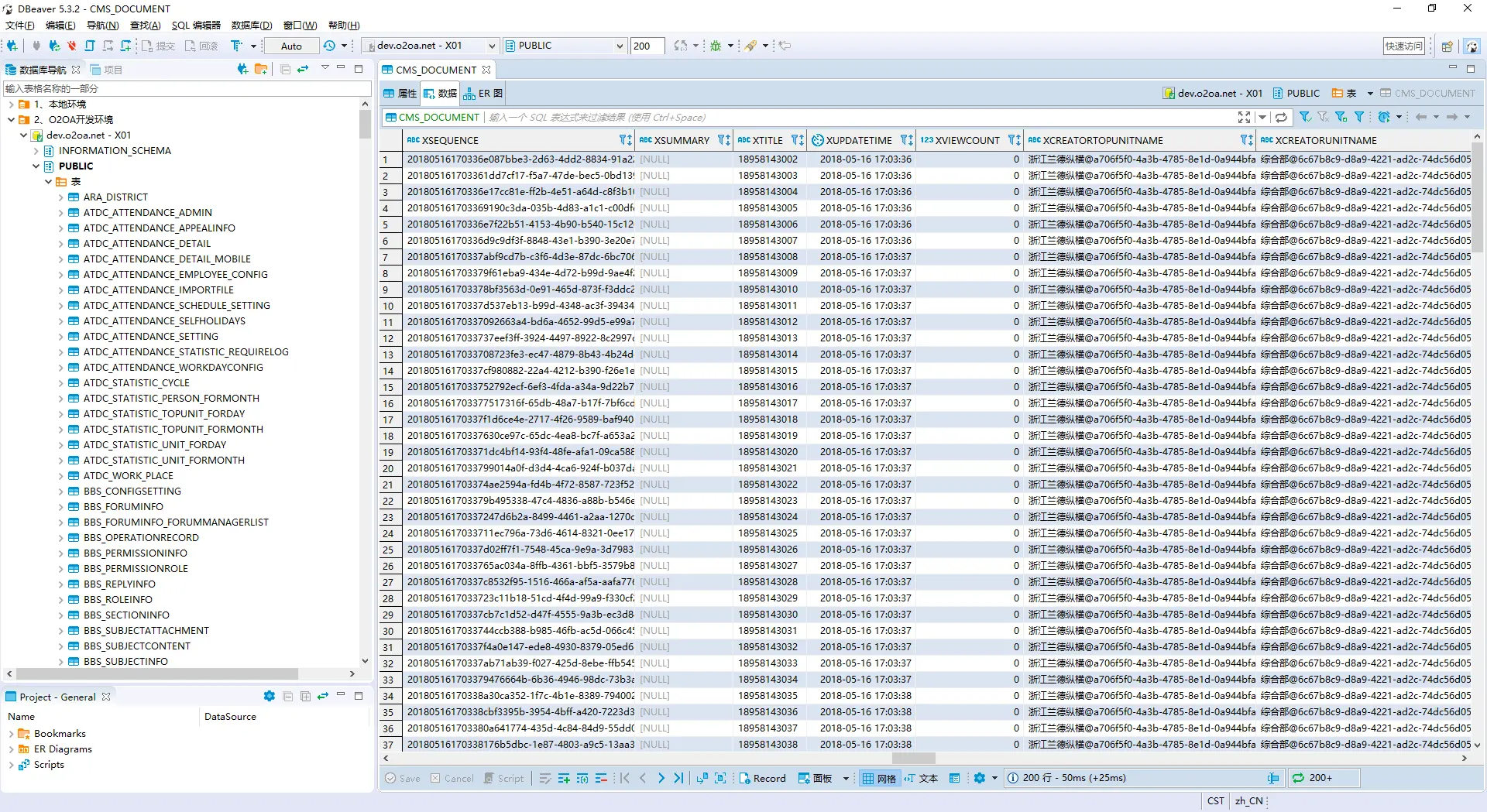Collapse the dev.o2oa.net - X01 connection node

23,135
